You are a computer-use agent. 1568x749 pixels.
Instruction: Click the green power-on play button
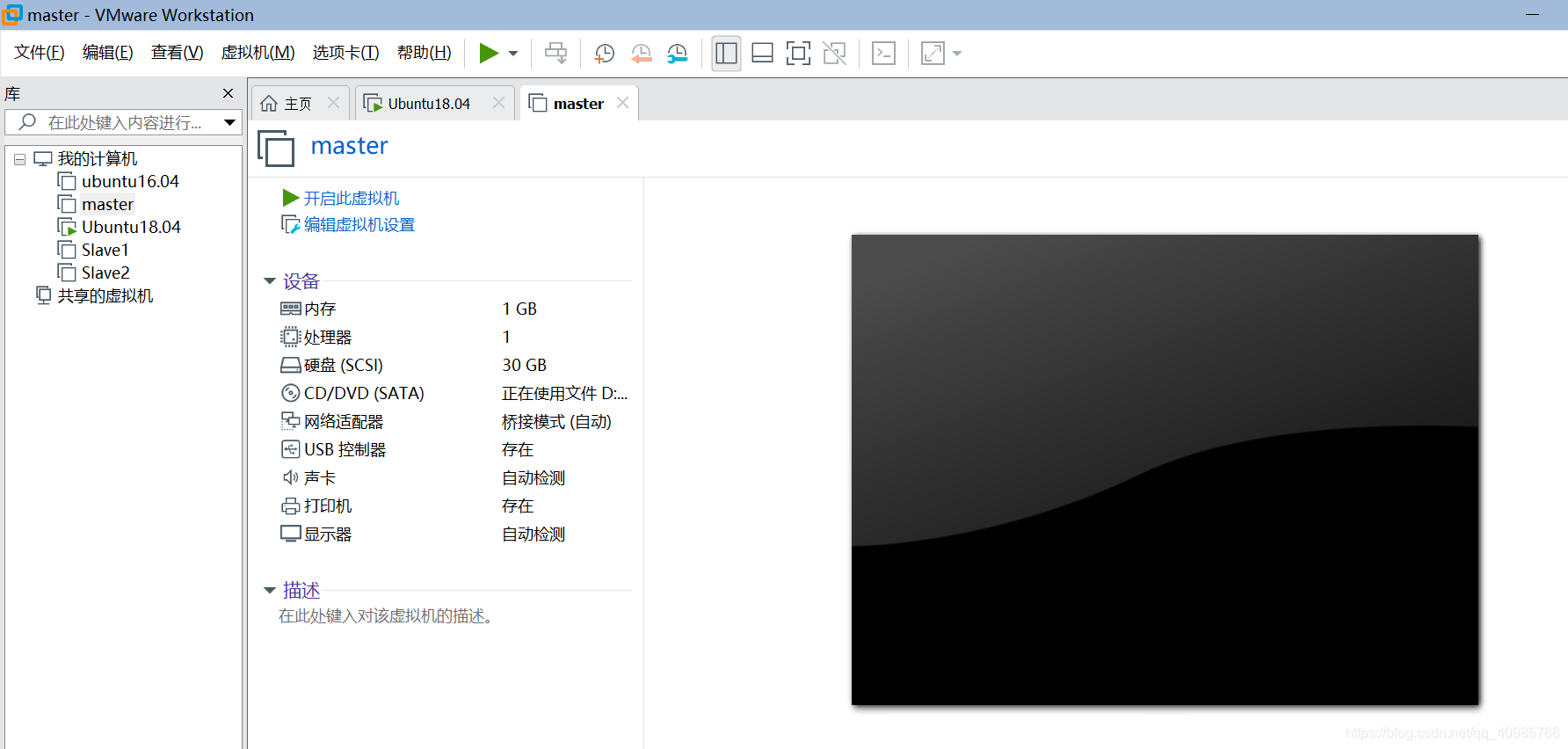pyautogui.click(x=489, y=54)
